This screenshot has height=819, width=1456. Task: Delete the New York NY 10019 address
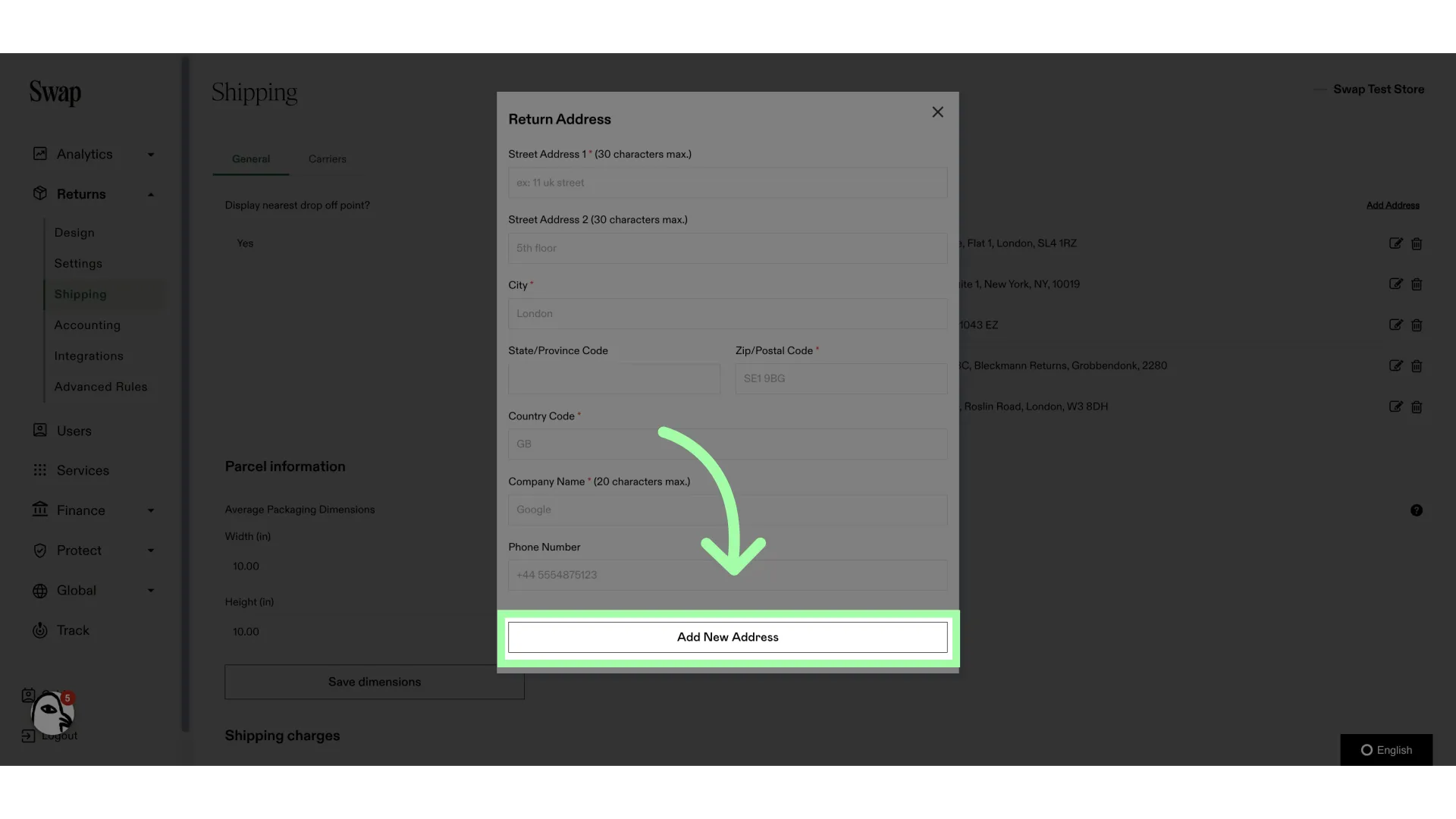pos(1417,284)
